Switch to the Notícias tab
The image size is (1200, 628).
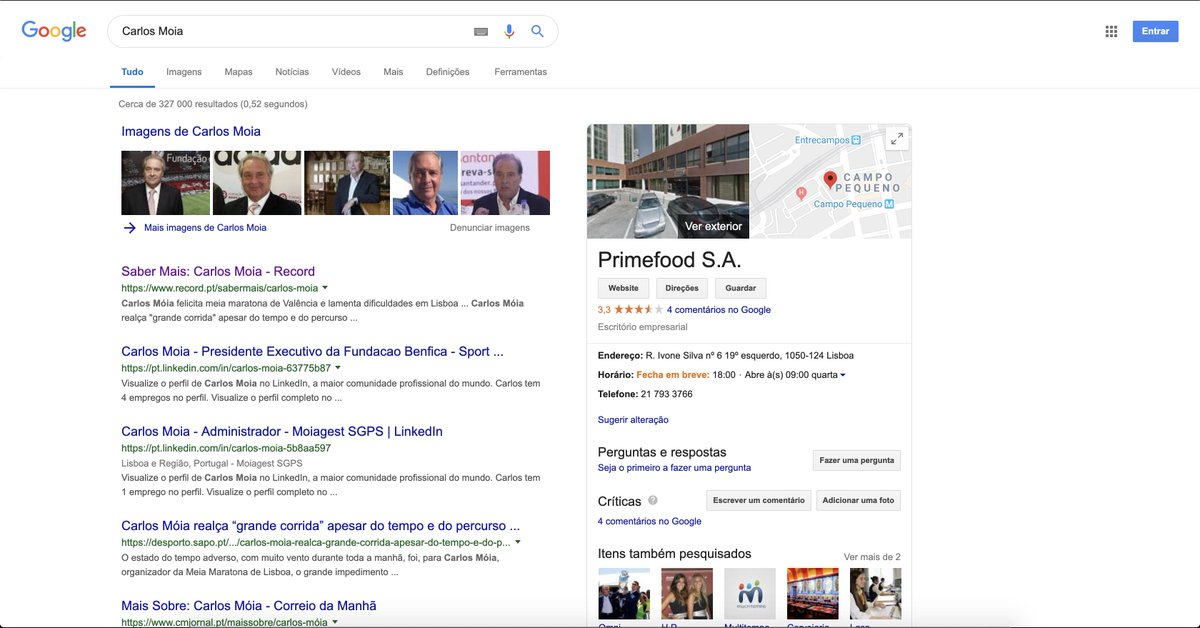292,72
